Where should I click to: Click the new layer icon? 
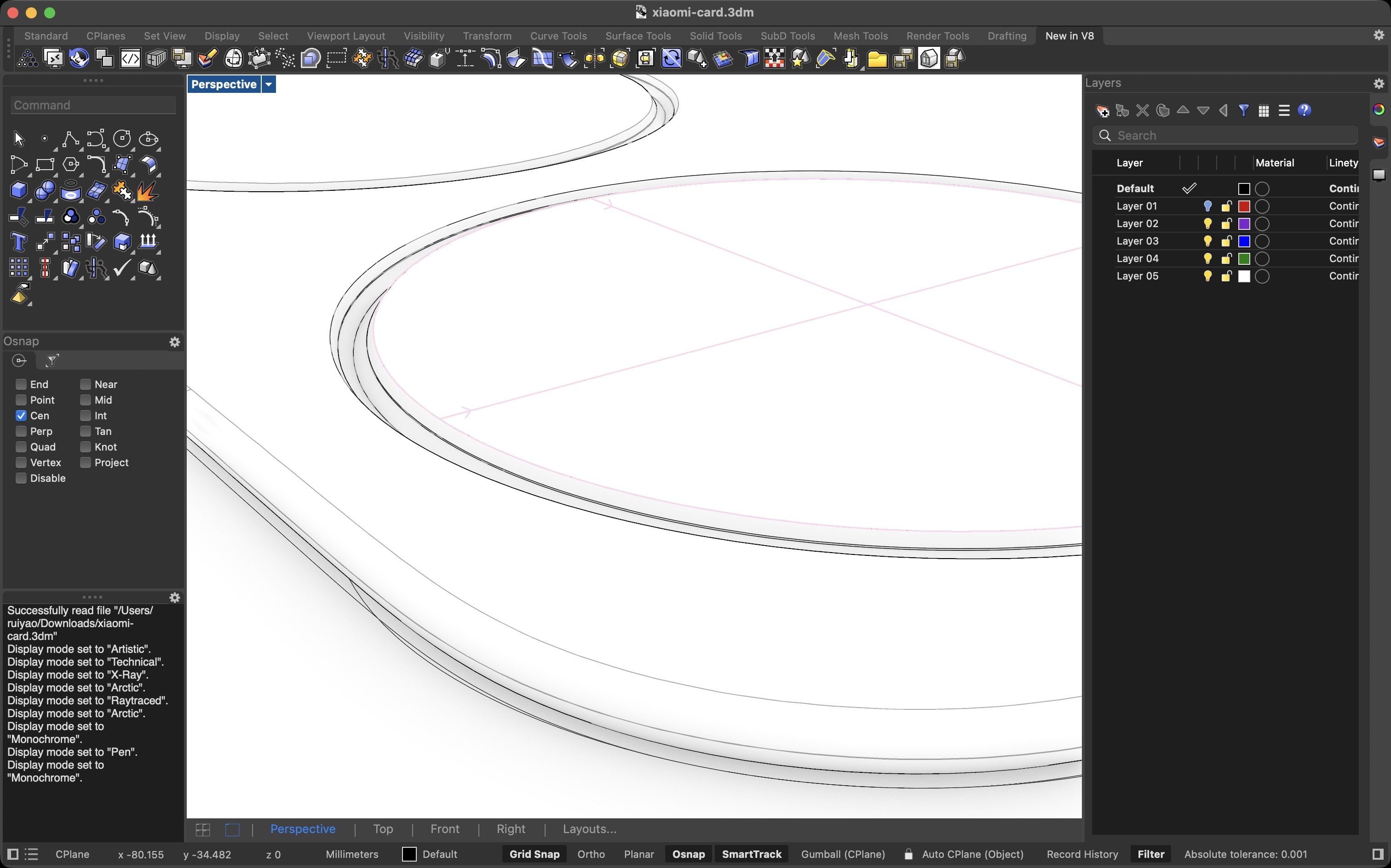(x=1102, y=111)
